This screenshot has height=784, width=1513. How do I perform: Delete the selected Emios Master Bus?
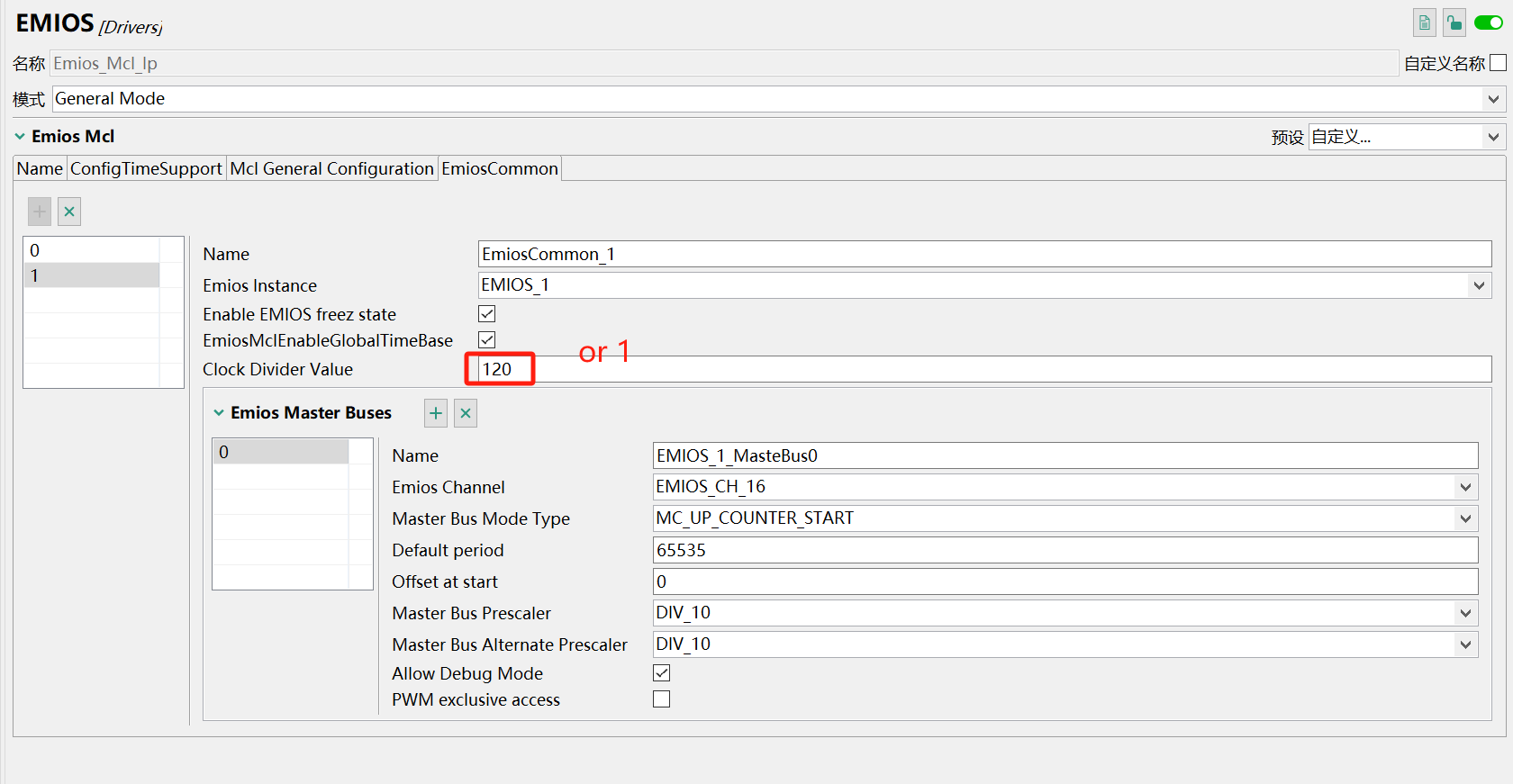(466, 413)
